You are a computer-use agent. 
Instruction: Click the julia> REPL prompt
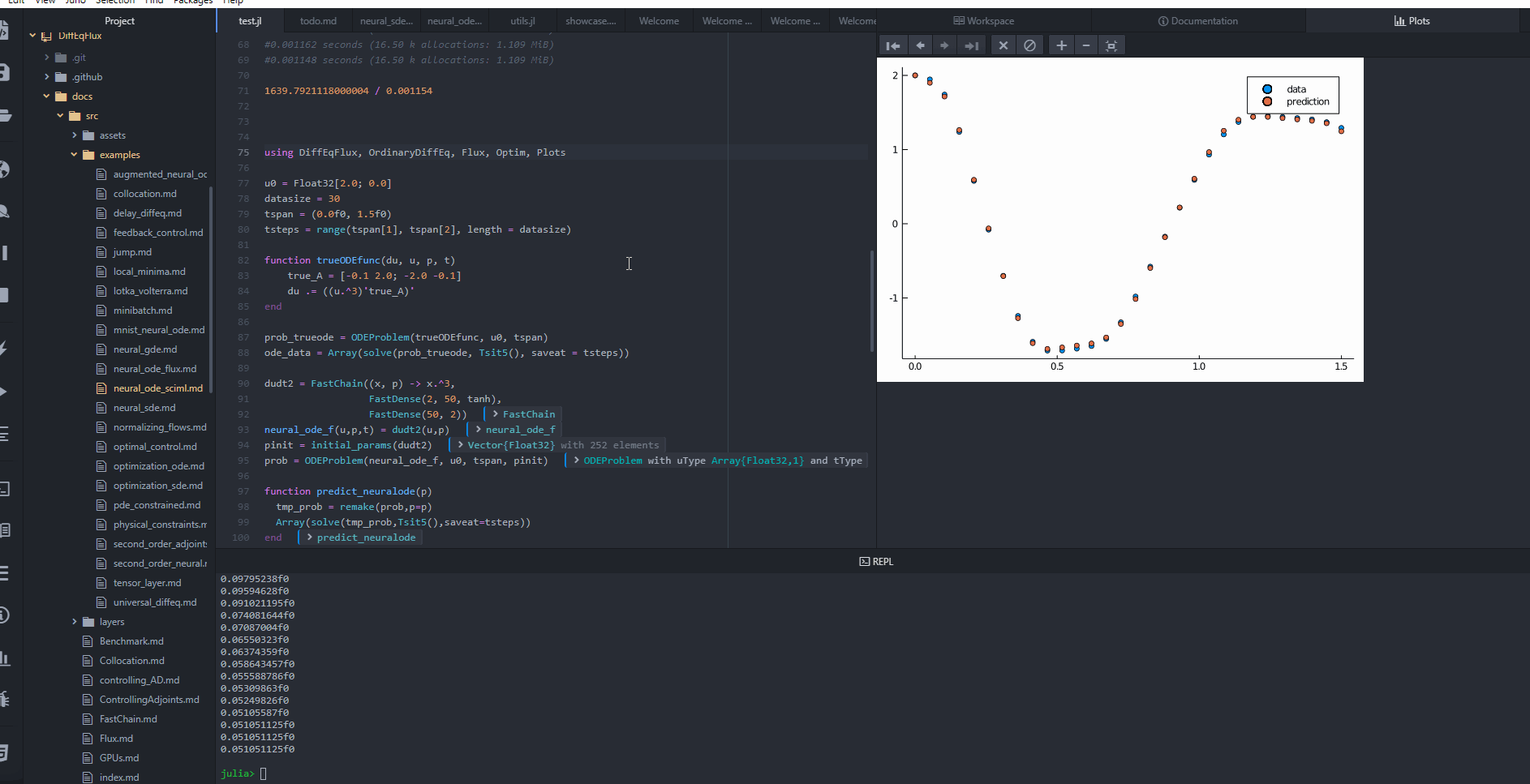pyautogui.click(x=263, y=773)
